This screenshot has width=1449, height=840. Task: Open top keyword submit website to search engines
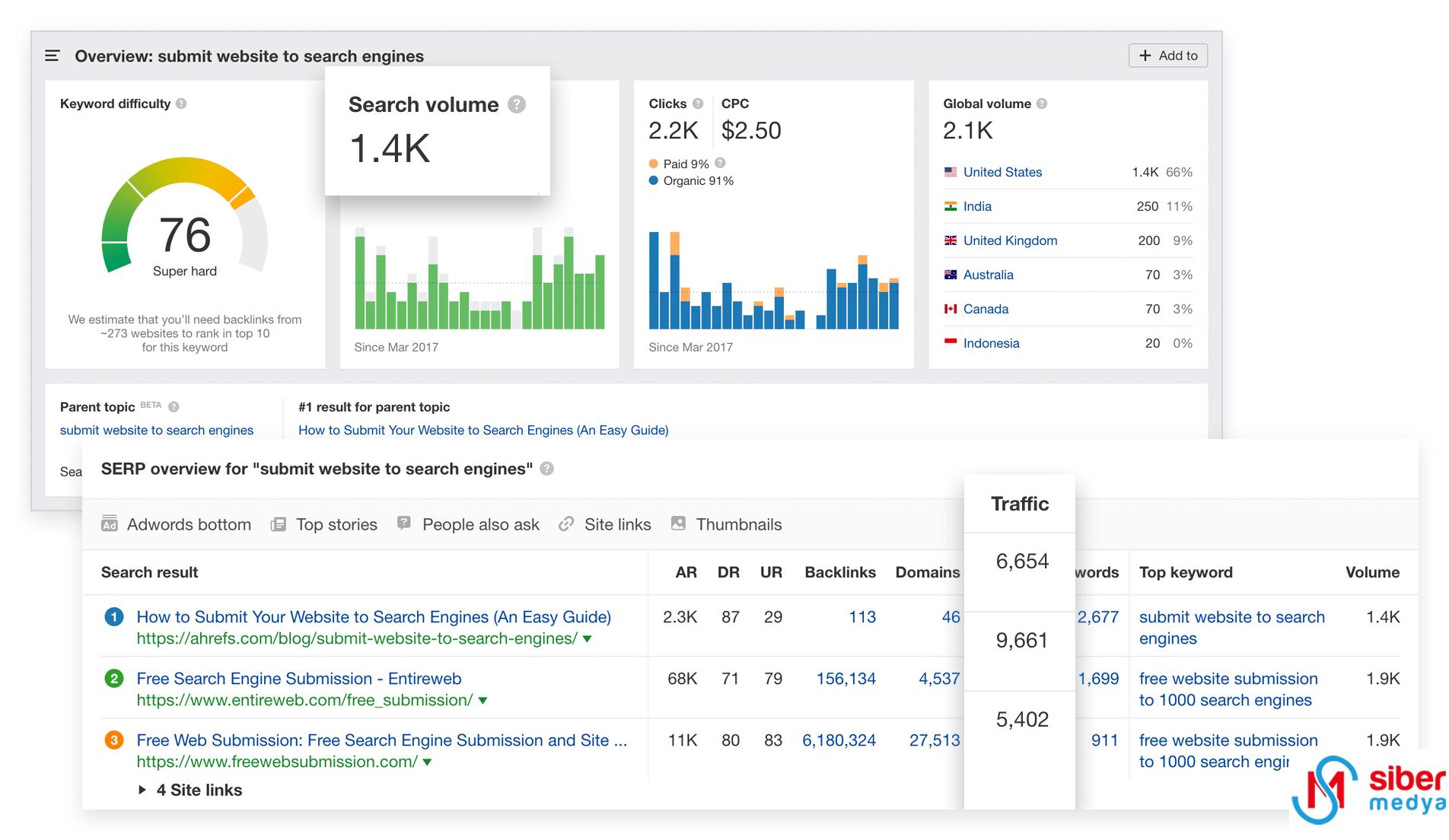pyautogui.click(x=1232, y=628)
